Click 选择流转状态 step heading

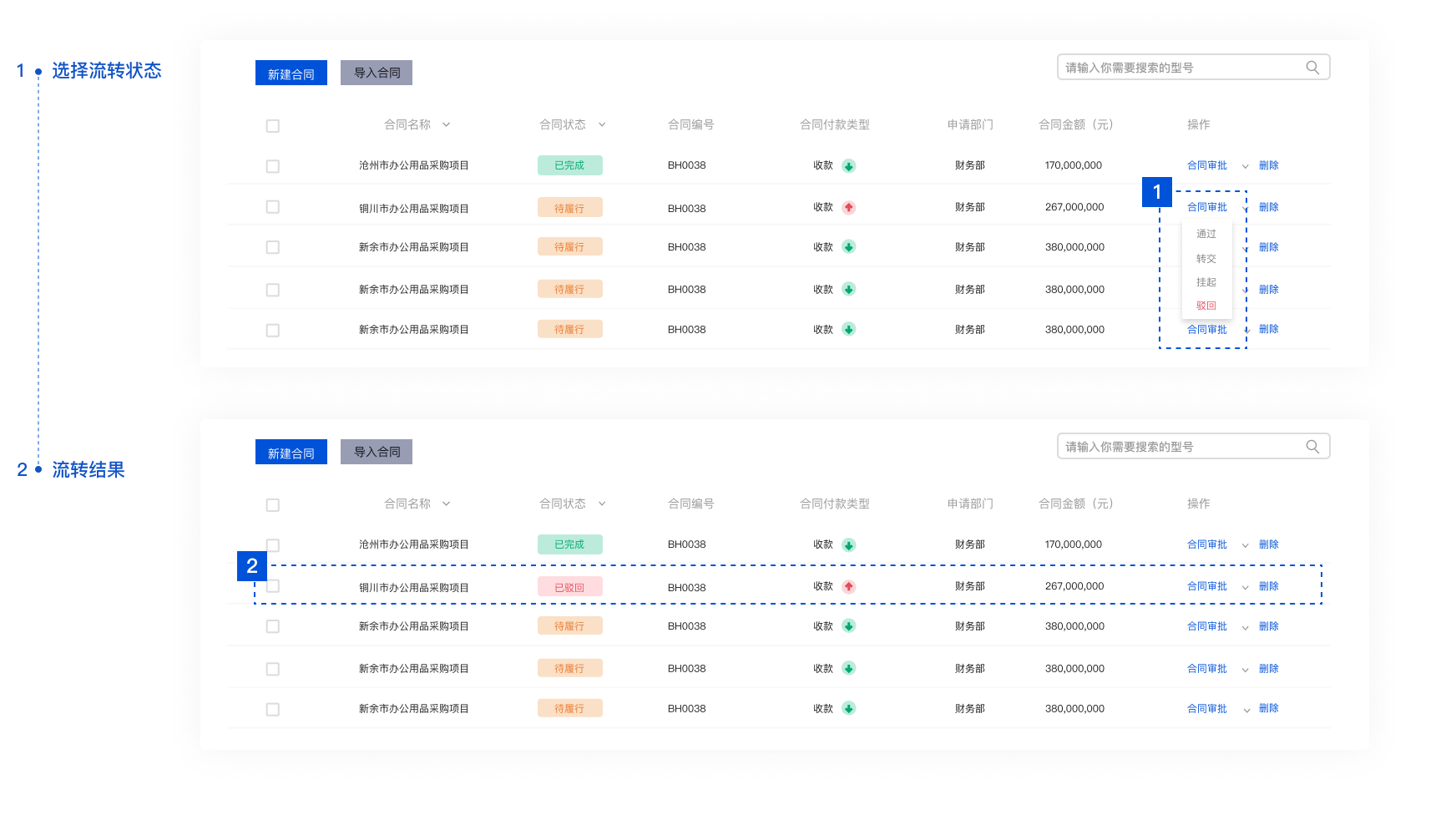pyautogui.click(x=107, y=71)
